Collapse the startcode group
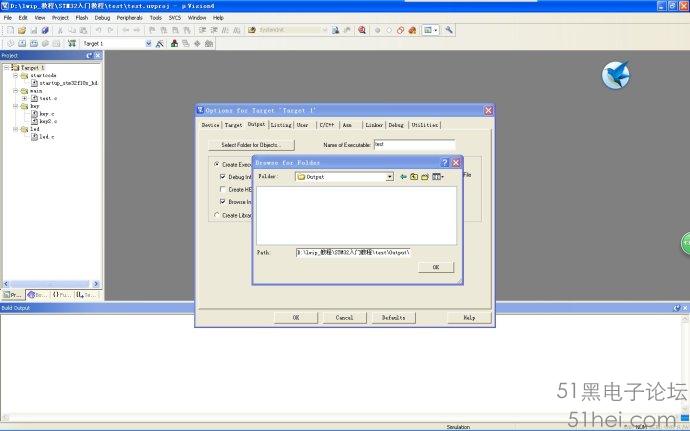The height and width of the screenshot is (431, 690). click(x=15, y=75)
